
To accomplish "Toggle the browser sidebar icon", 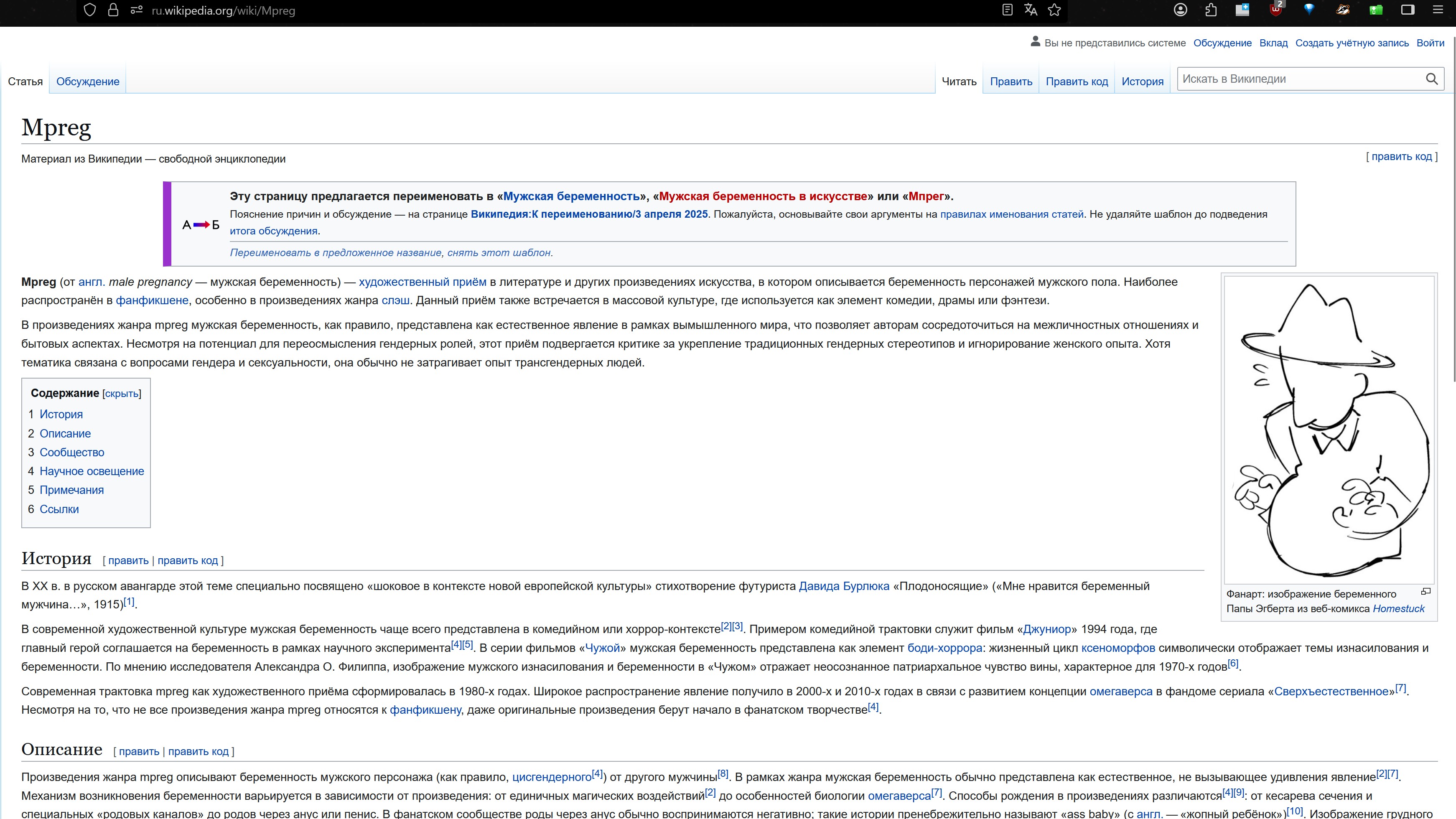I will coord(1408,10).
